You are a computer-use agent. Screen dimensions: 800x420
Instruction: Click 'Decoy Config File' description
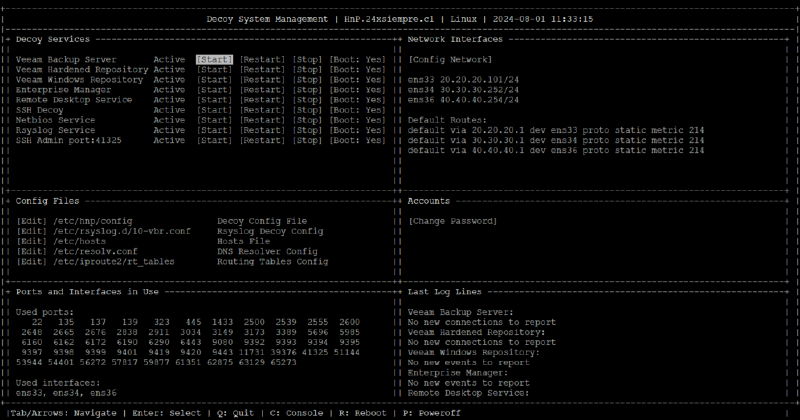[262, 221]
